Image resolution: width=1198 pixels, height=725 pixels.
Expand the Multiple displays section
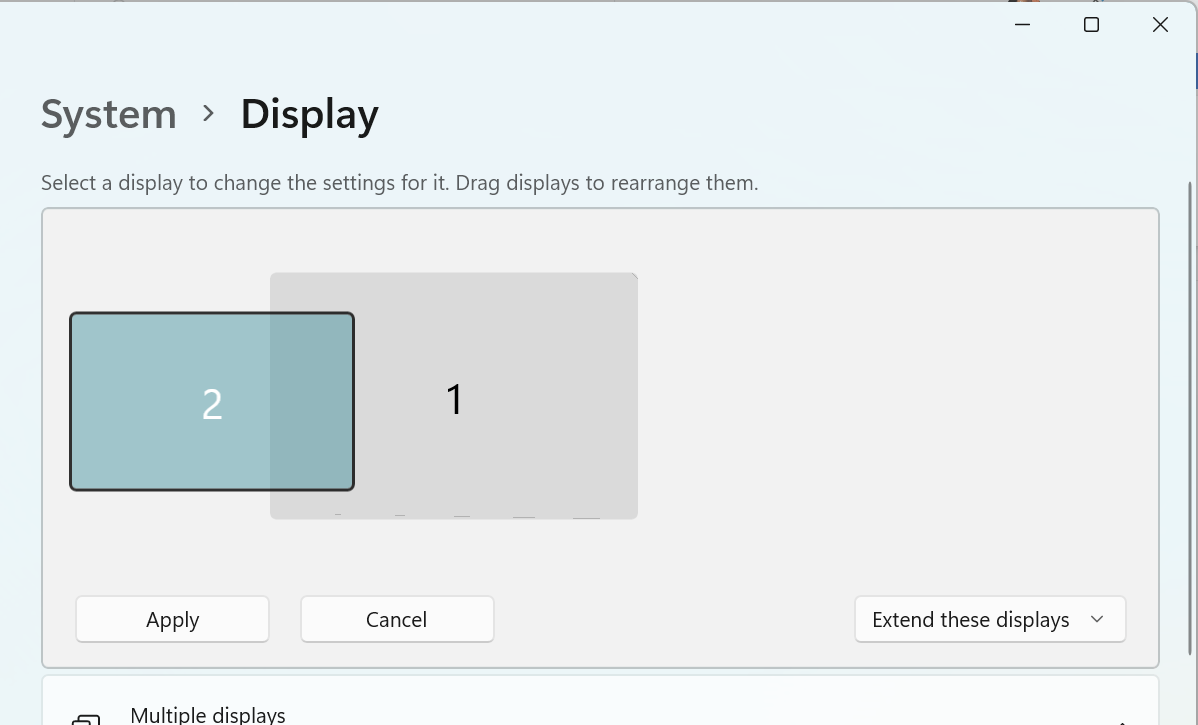pos(600,714)
